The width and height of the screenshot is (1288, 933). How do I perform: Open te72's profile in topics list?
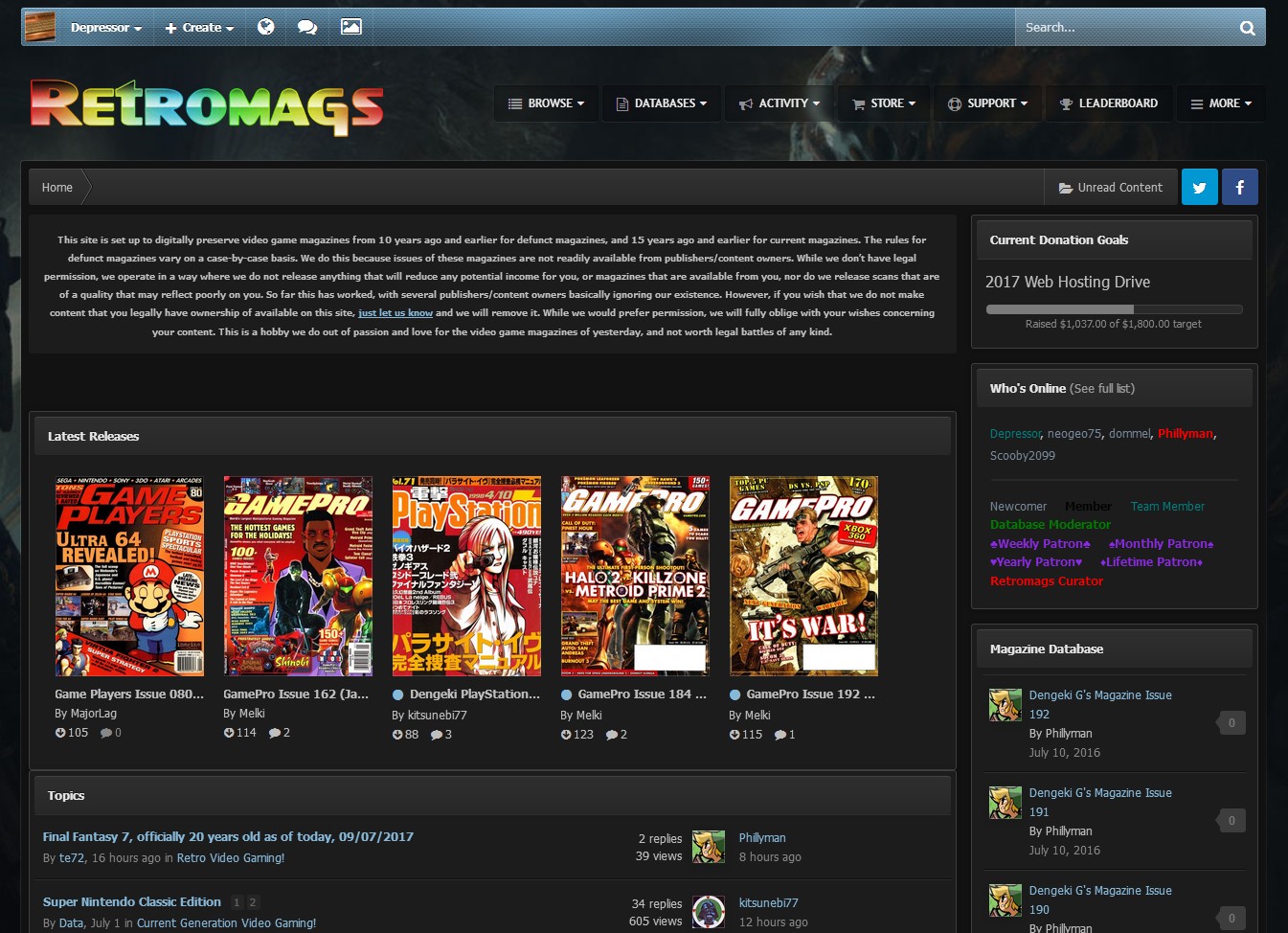(72, 858)
